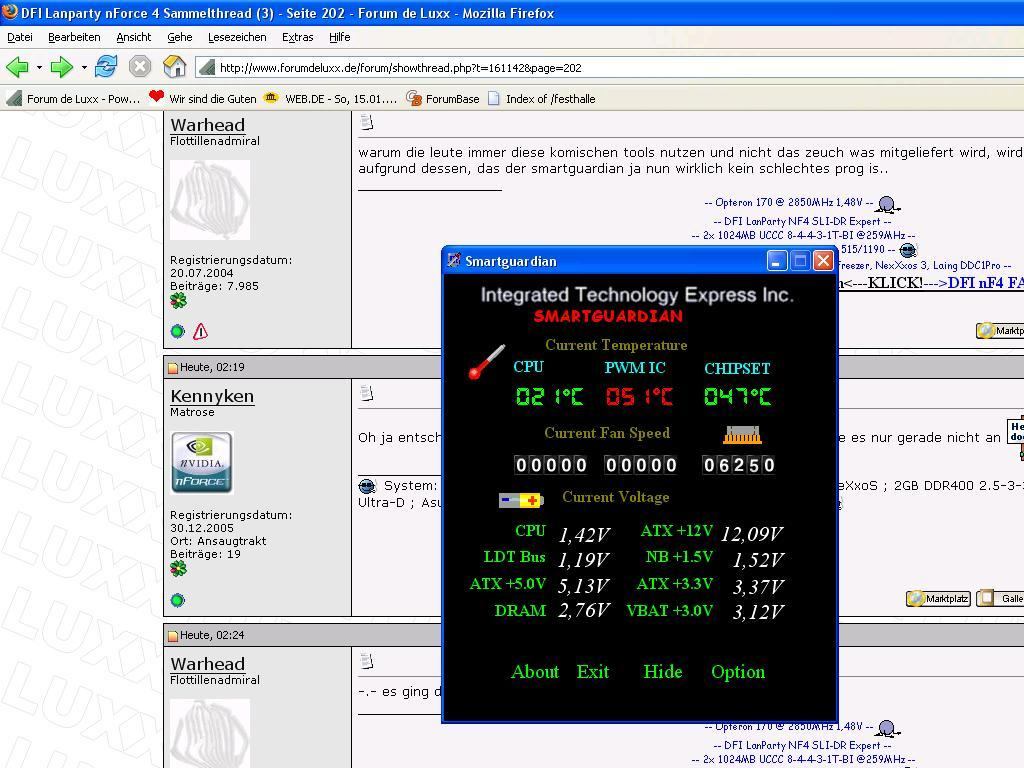This screenshot has height=768, width=1024.
Task: Open Back button history dropdown arrow
Action: tap(39, 67)
